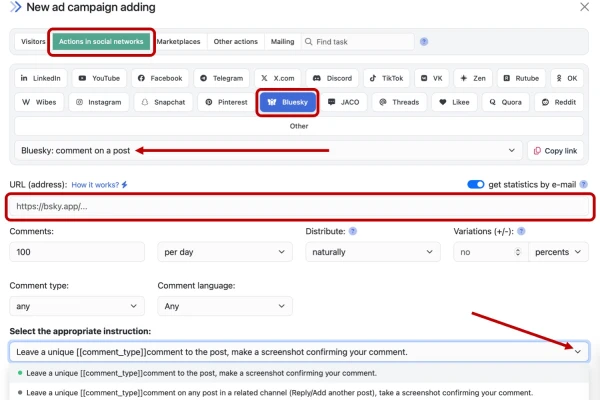Click the URL address input field
The width and height of the screenshot is (600, 400).
300,207
